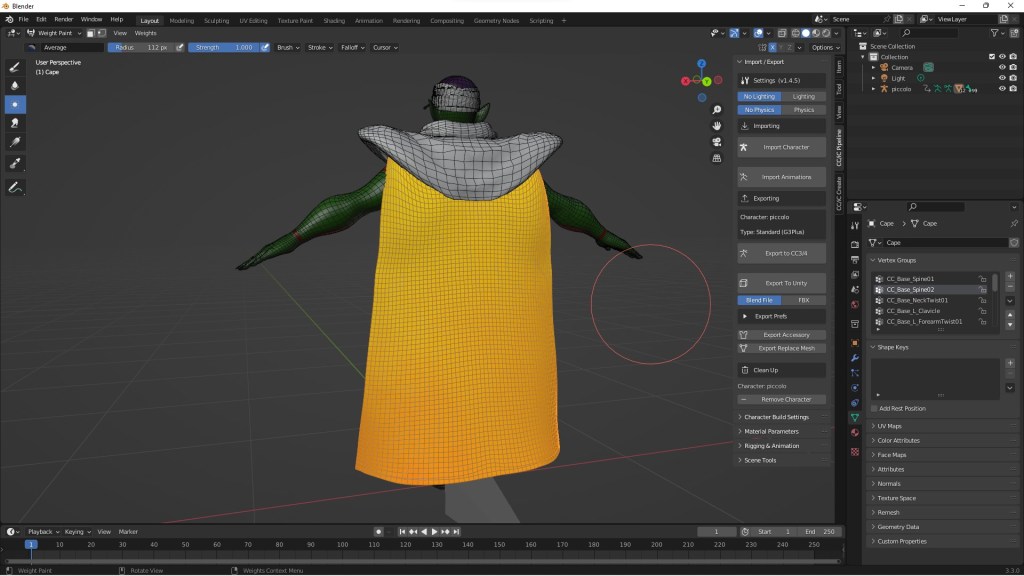
Task: Click the Tool properties tab icon
Action: [x=855, y=225]
